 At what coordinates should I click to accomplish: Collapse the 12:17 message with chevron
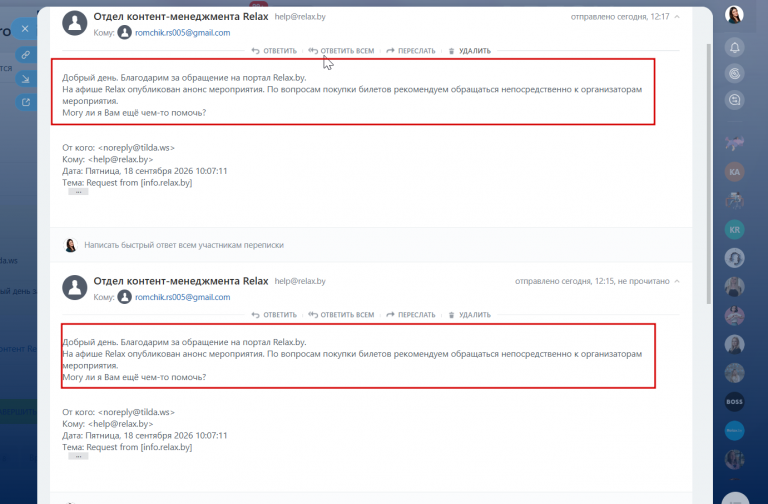click(677, 17)
